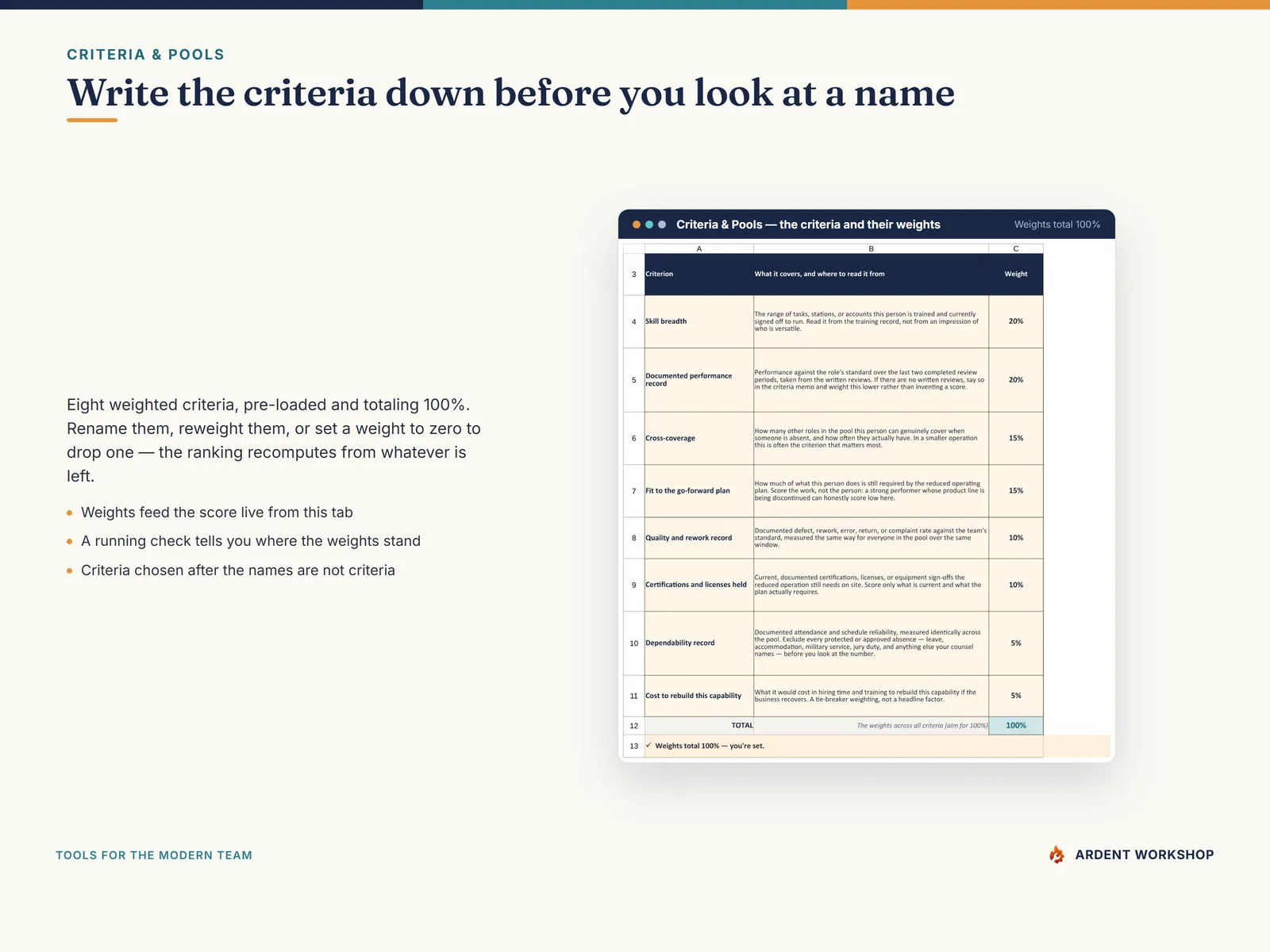
Task: Select the 'Dependability record' cell
Action: point(699,643)
